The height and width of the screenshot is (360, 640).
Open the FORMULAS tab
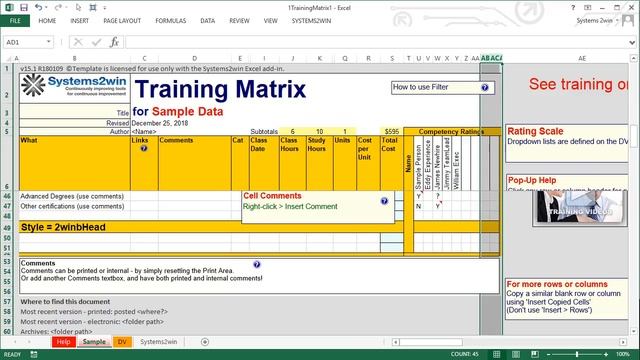[171, 20]
